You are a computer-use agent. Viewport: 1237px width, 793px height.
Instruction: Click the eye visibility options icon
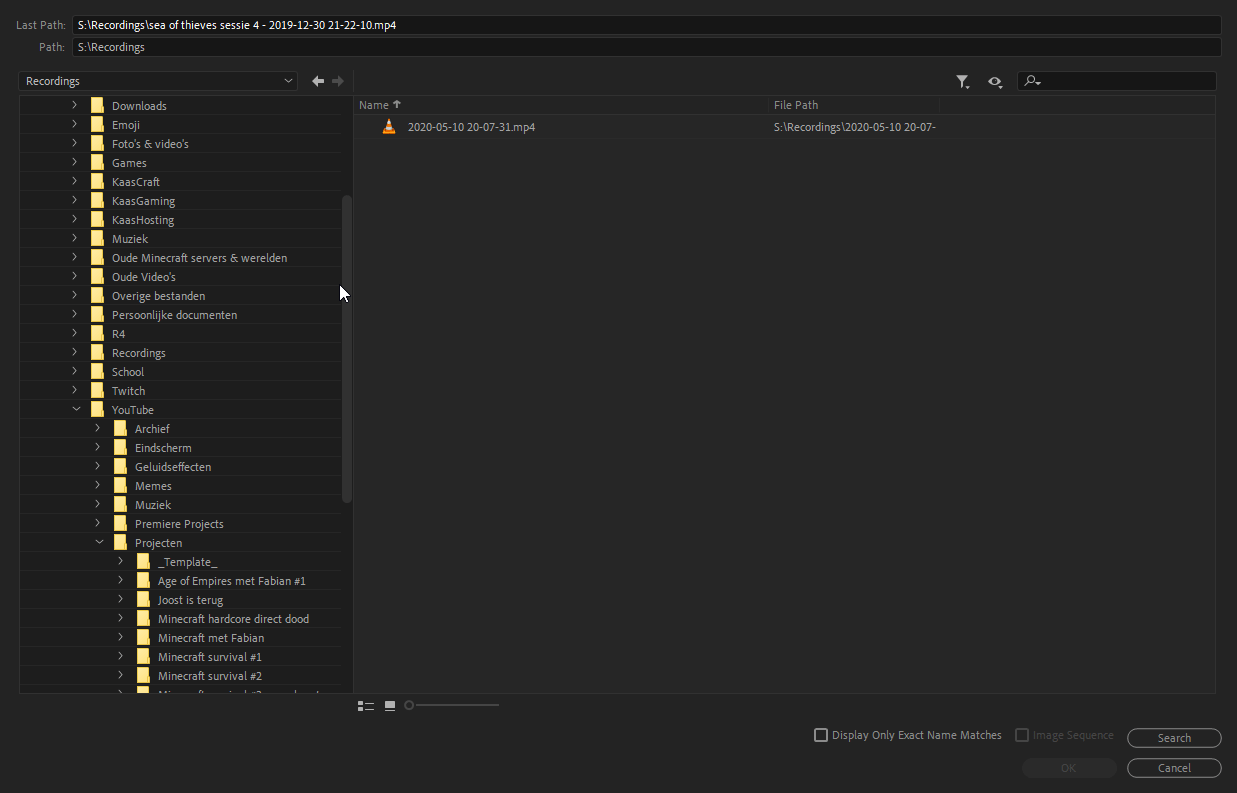click(x=995, y=82)
